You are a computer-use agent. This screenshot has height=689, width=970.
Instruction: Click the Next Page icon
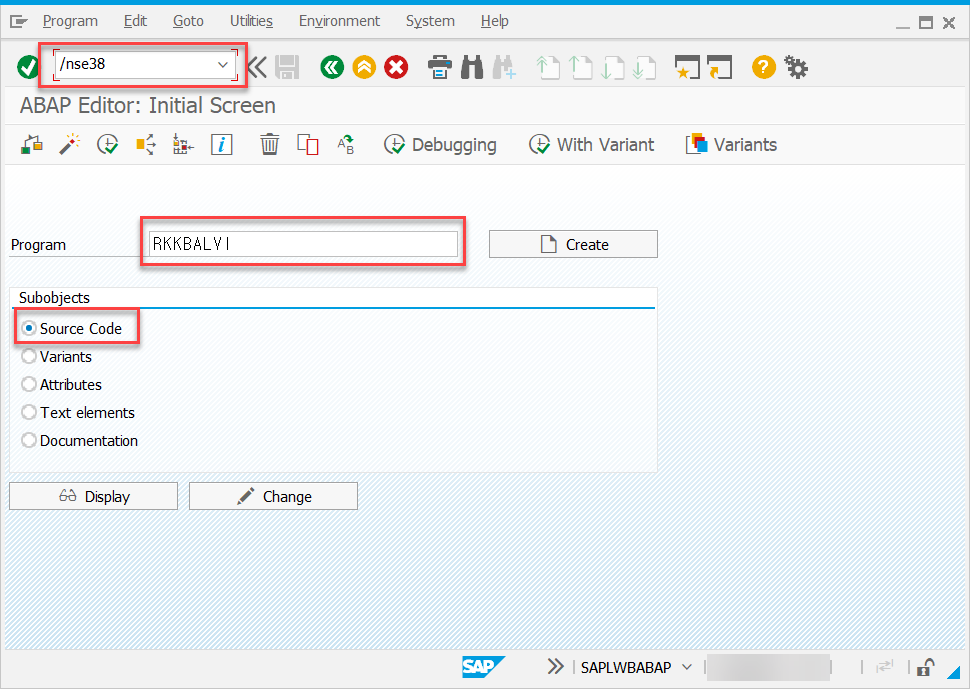[612, 67]
